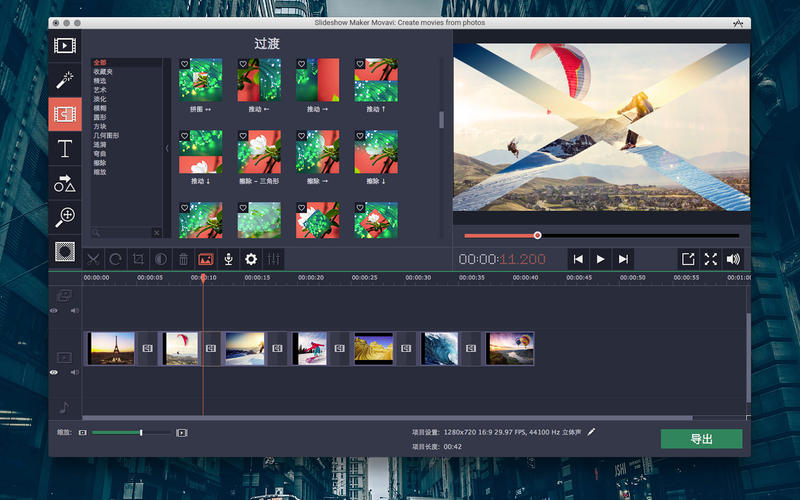Favorite the 拼图 ↔ transition heart
The image size is (800, 500).
185,64
